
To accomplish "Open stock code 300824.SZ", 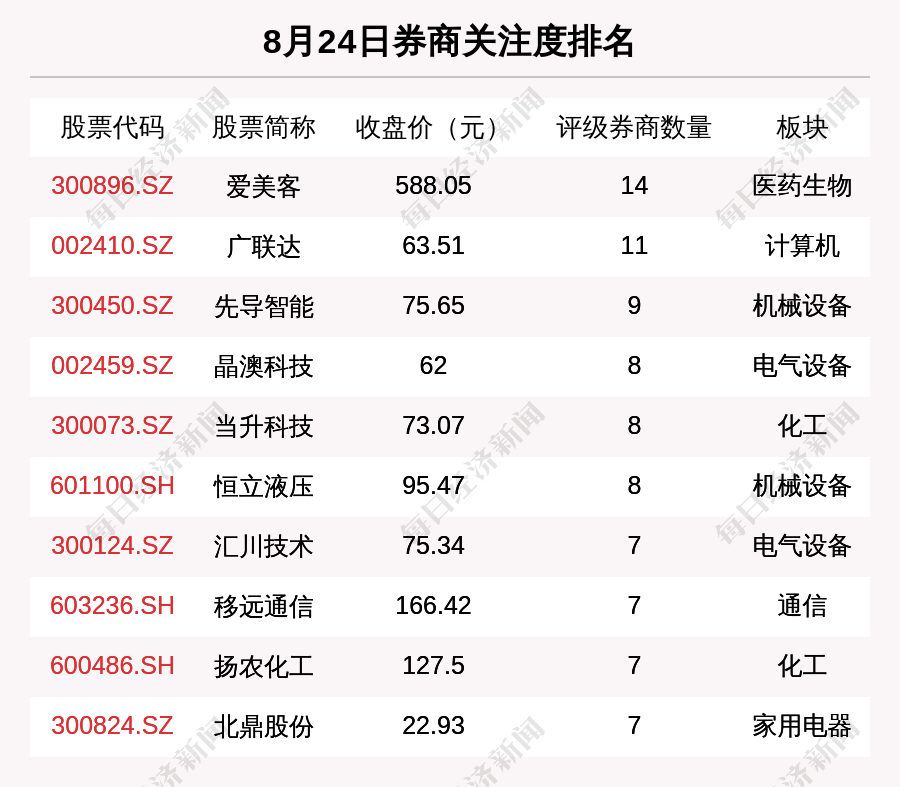I will coord(112,726).
